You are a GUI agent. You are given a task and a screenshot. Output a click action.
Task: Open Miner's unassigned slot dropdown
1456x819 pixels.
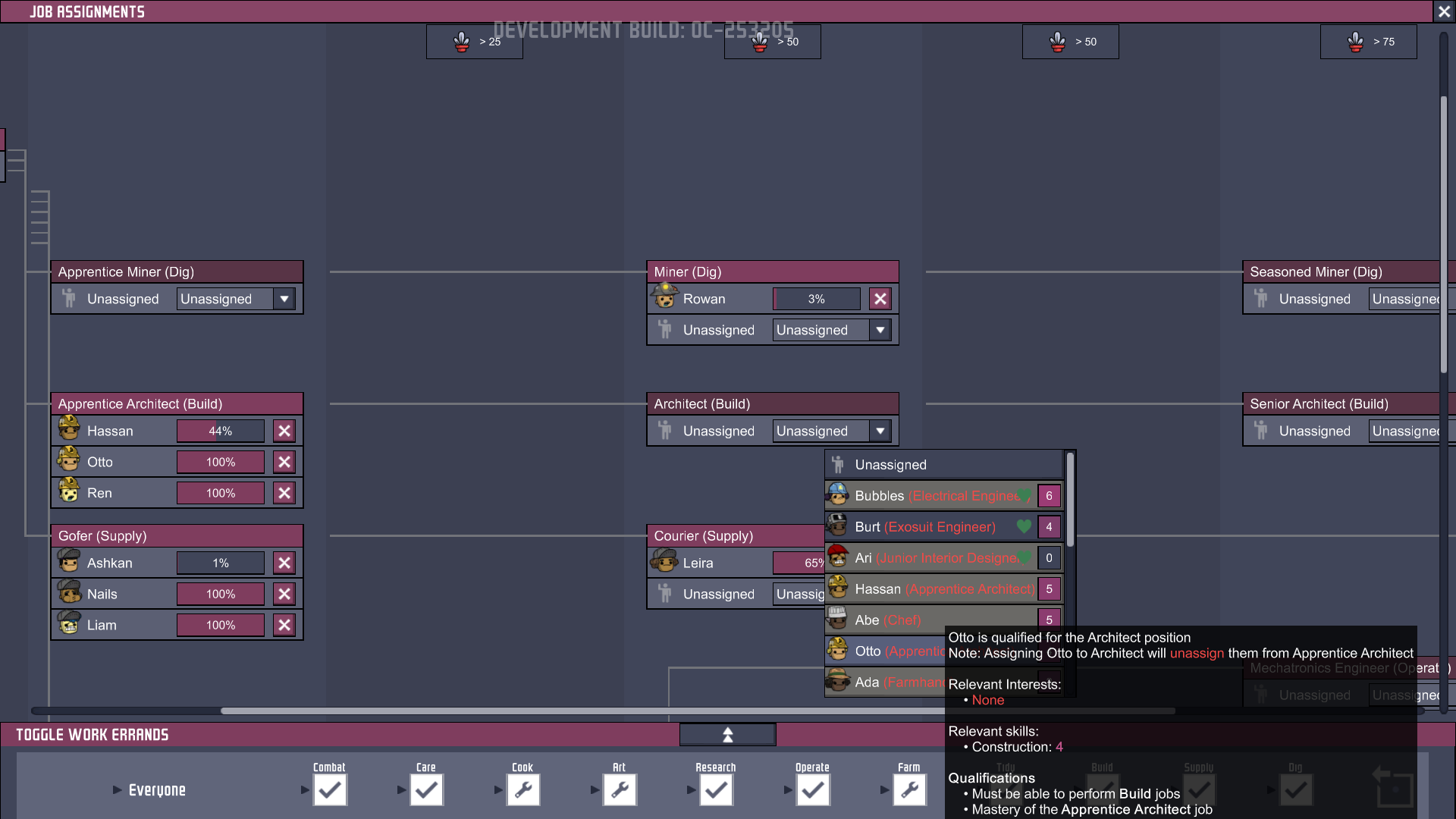tap(880, 330)
